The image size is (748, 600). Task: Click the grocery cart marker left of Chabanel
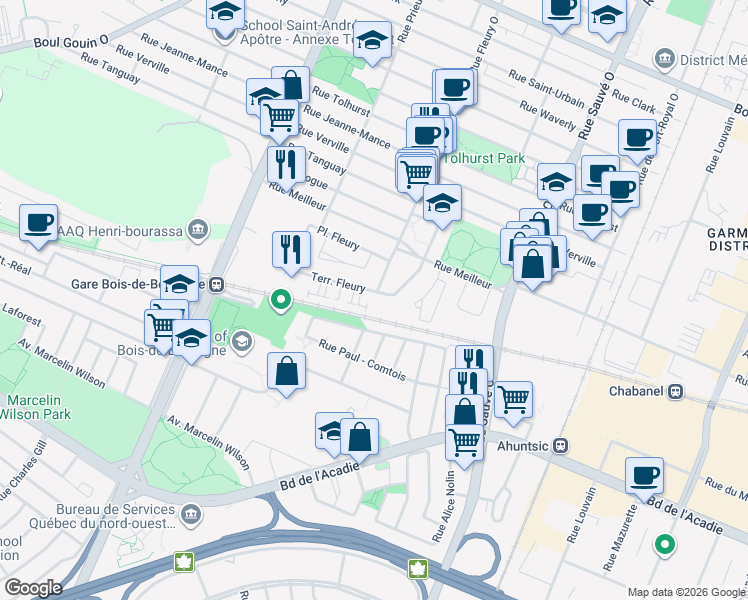tap(513, 400)
